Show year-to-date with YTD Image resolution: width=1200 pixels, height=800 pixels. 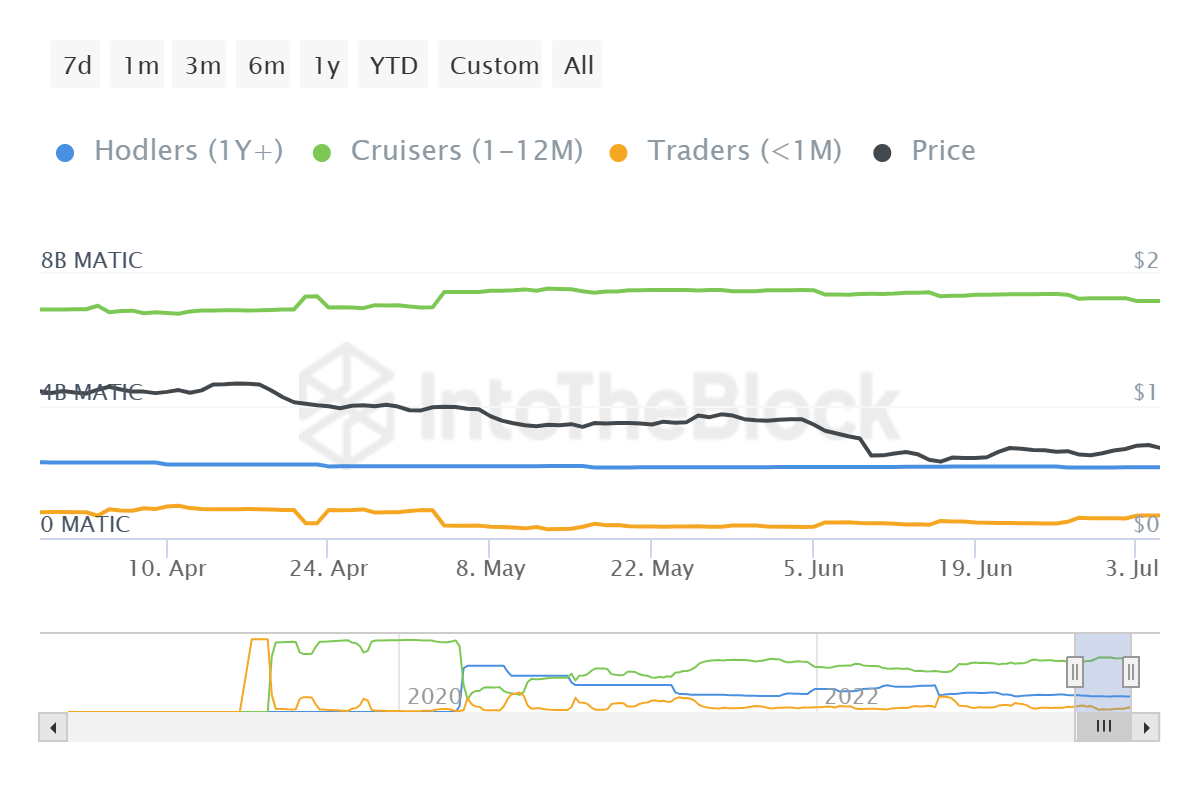pyautogui.click(x=393, y=65)
